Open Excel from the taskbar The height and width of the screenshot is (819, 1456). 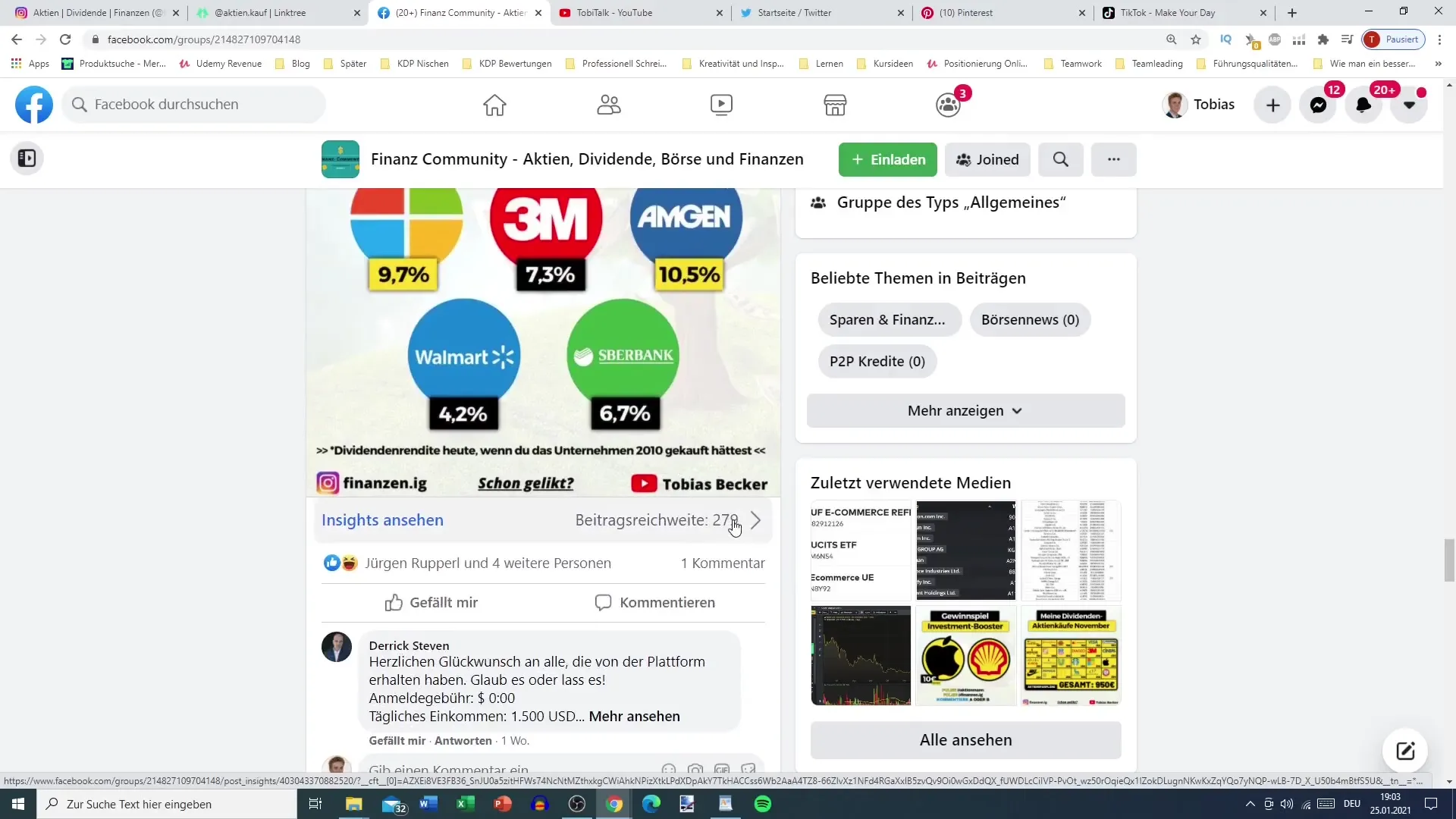pyautogui.click(x=465, y=804)
